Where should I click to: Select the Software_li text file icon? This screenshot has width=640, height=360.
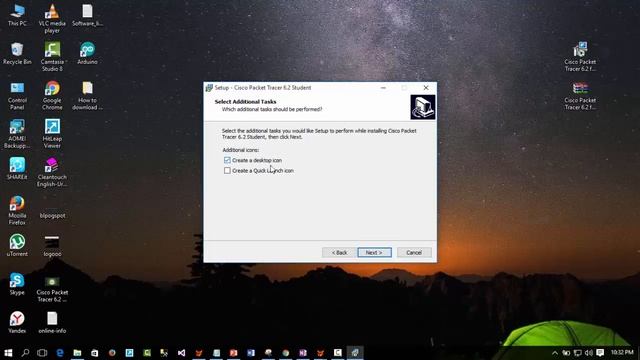87,15
